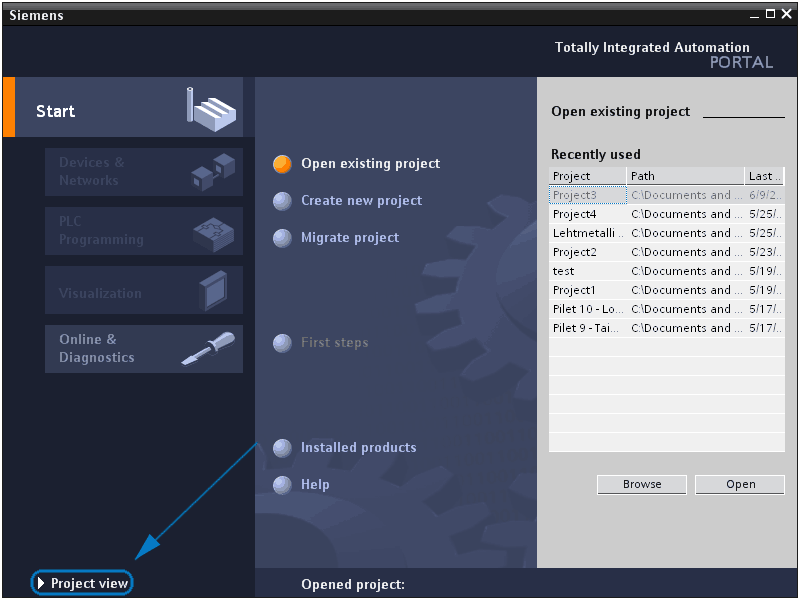This screenshot has width=800, height=600.
Task: Open the Help entry
Action: click(x=315, y=485)
